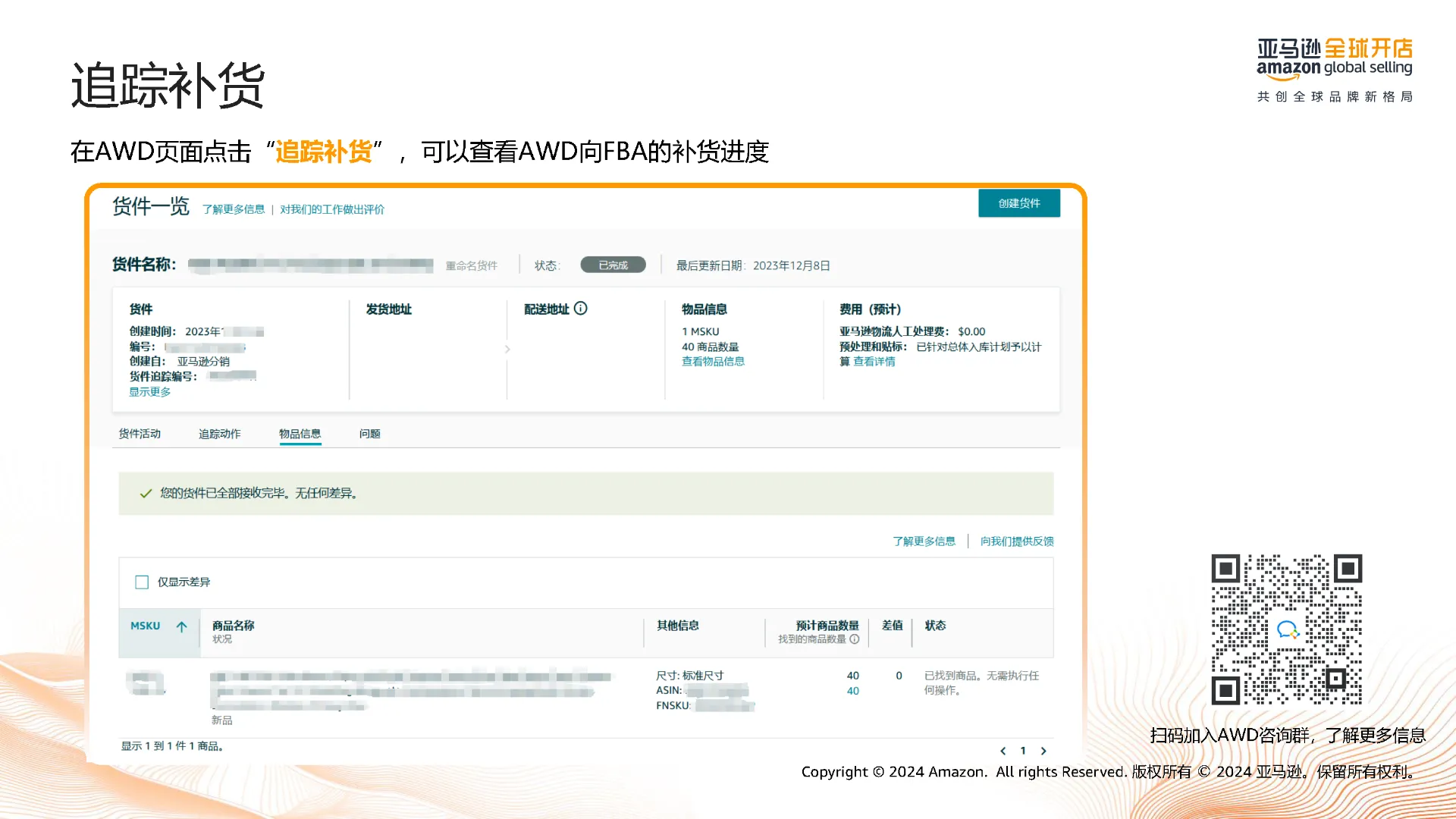Click 查看详情 link in fees section
The height and width of the screenshot is (819, 1456).
tap(874, 362)
